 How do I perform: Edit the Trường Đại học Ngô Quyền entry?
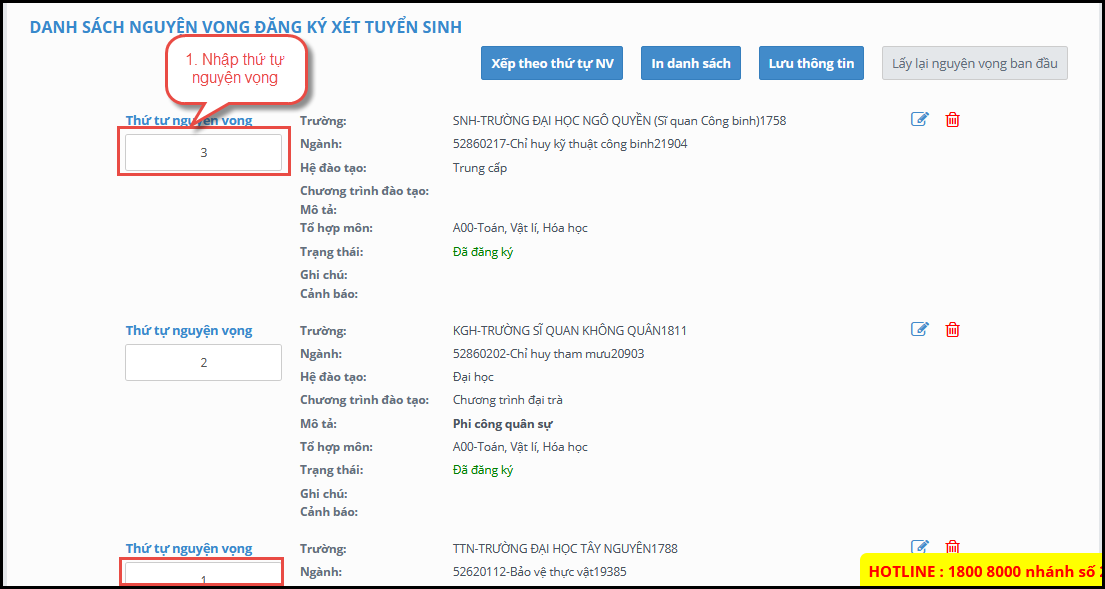pyautogui.click(x=920, y=120)
